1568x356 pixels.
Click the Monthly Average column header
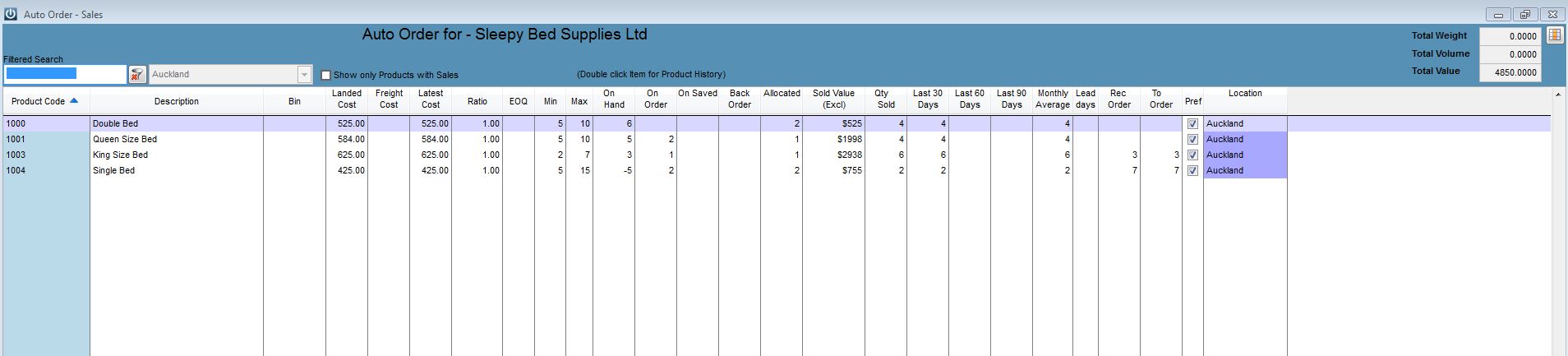1053,99
